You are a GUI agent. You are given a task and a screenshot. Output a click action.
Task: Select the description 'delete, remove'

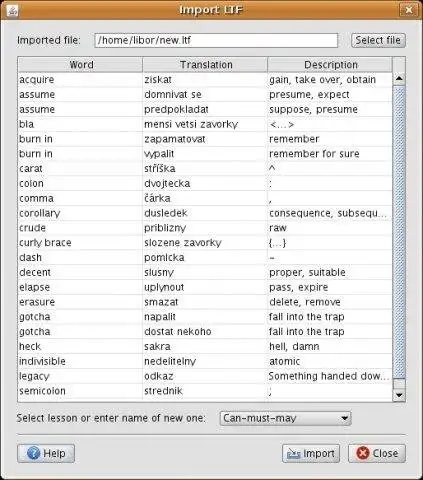tap(330, 302)
